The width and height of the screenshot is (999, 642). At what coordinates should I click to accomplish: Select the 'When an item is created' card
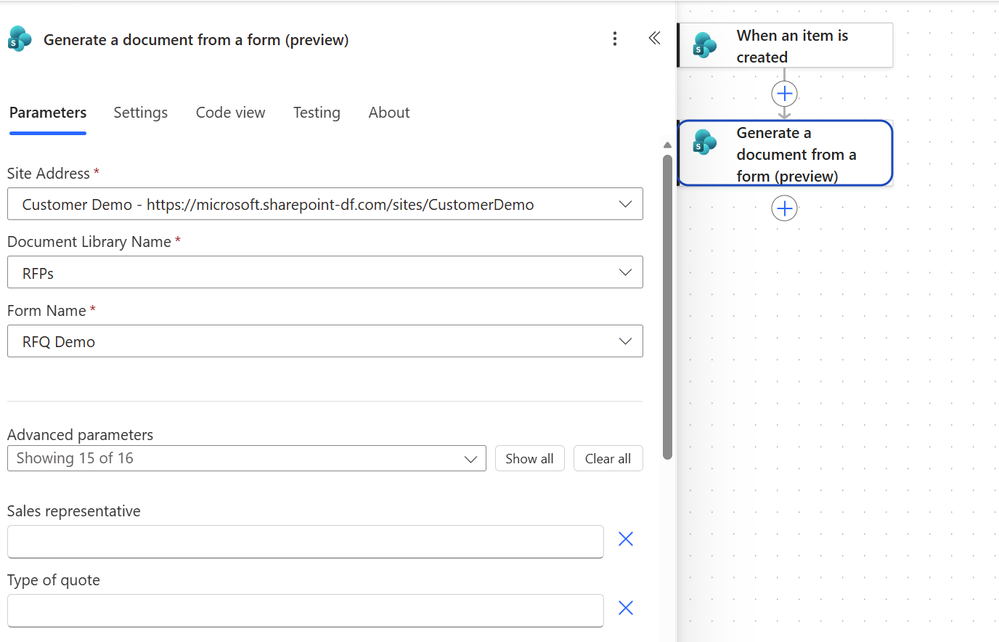point(785,45)
